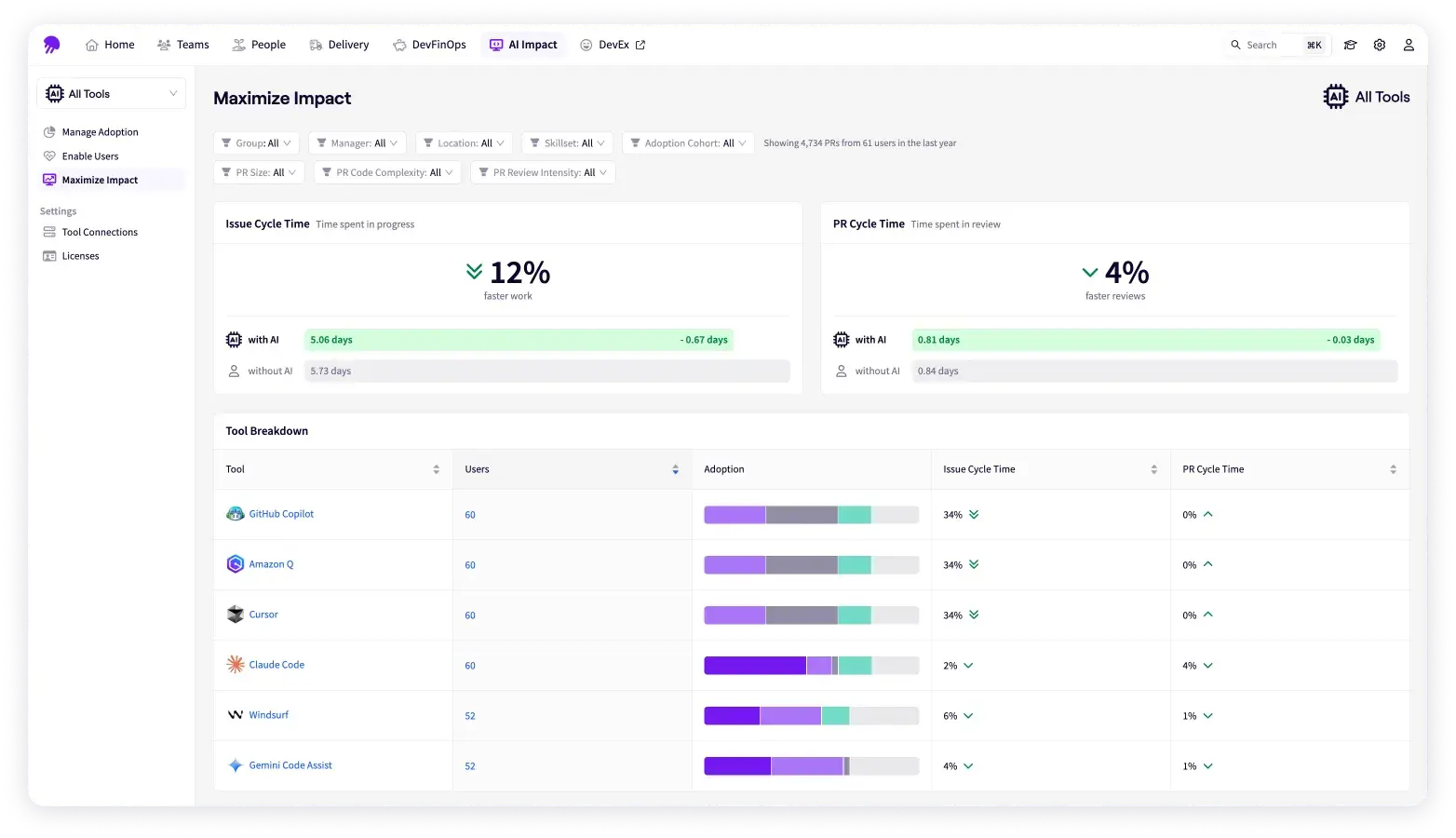Image resolution: width=1456 pixels, height=838 pixels.
Task: Open the PR Code Complexity filter
Action: [387, 172]
